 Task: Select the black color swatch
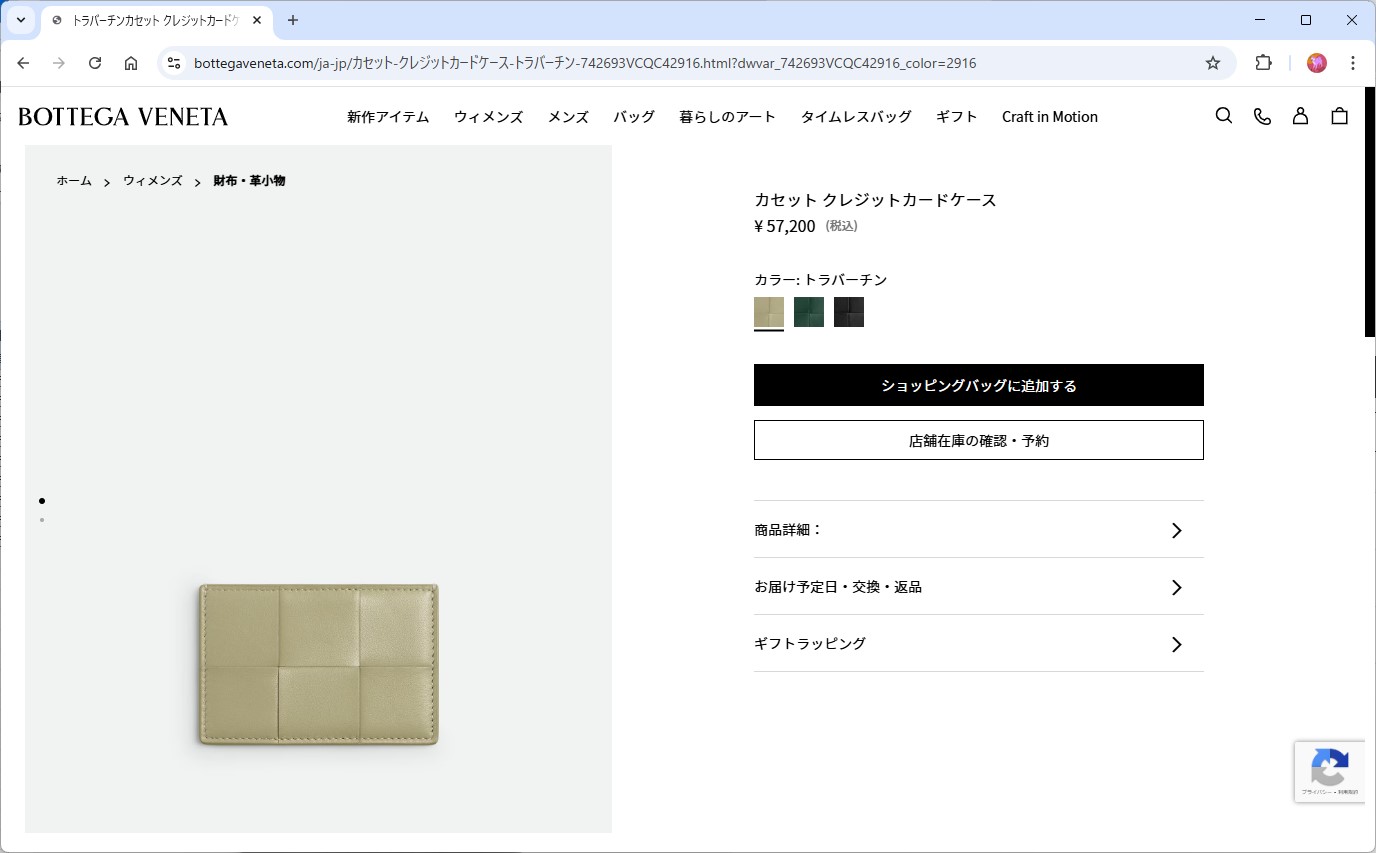click(x=849, y=312)
